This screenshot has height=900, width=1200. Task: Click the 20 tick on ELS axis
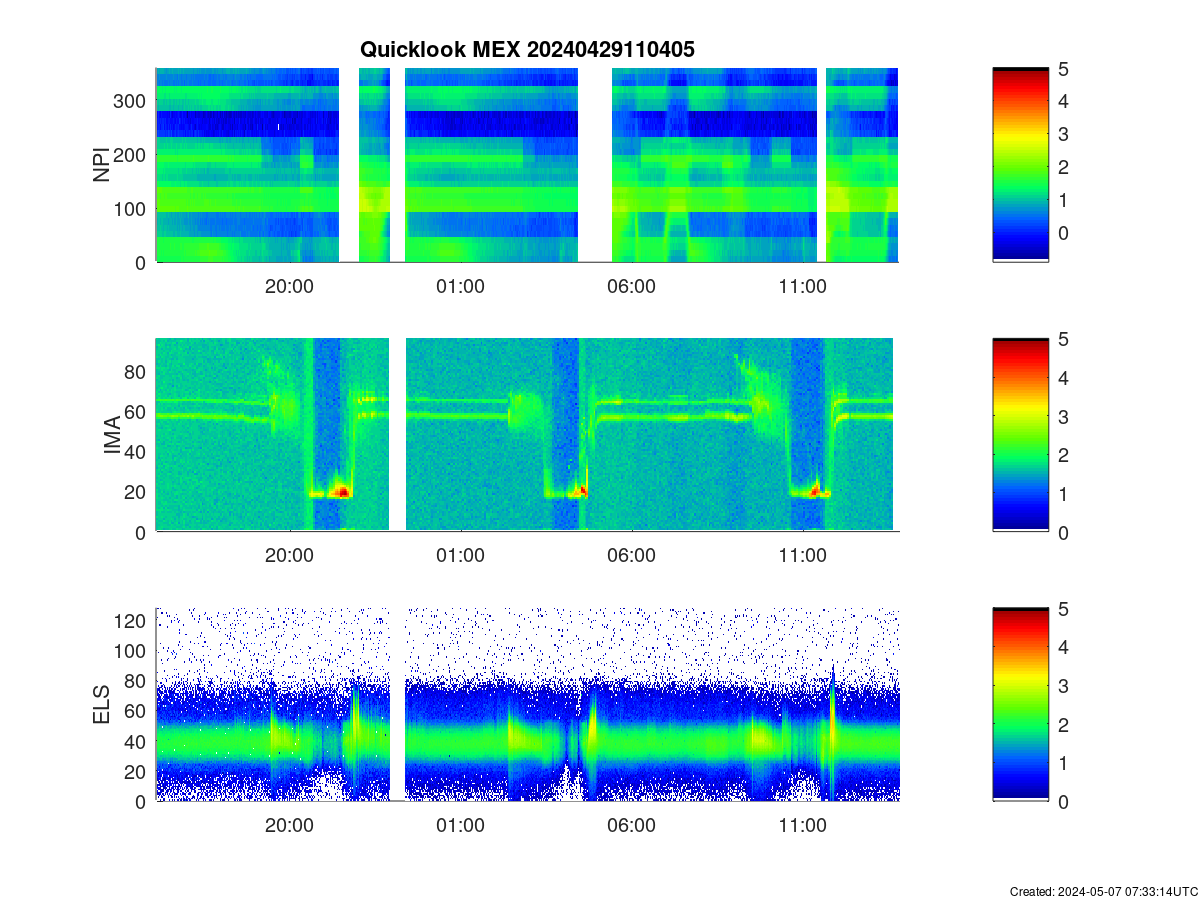(x=136, y=771)
